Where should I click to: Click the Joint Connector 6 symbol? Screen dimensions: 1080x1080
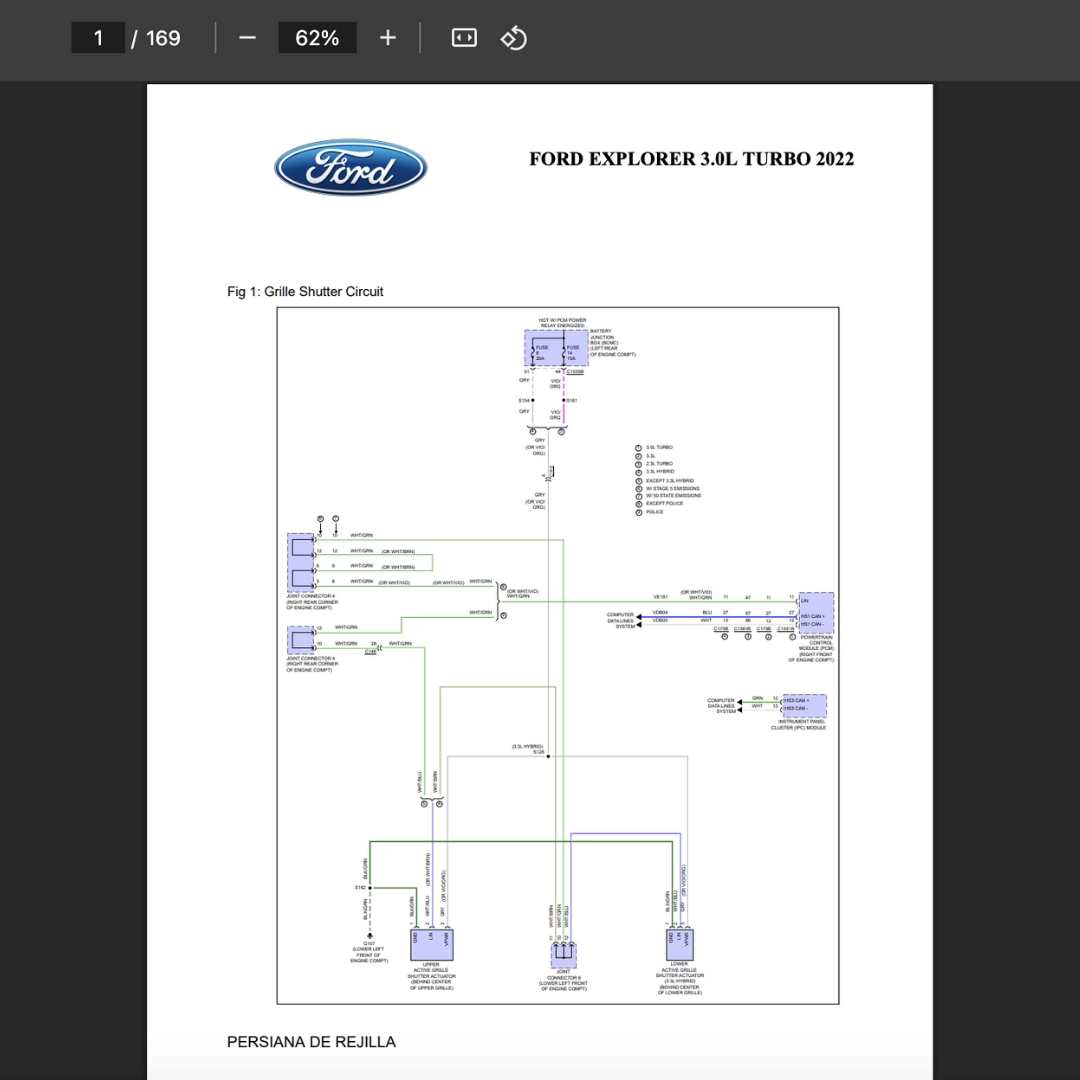pyautogui.click(x=564, y=955)
